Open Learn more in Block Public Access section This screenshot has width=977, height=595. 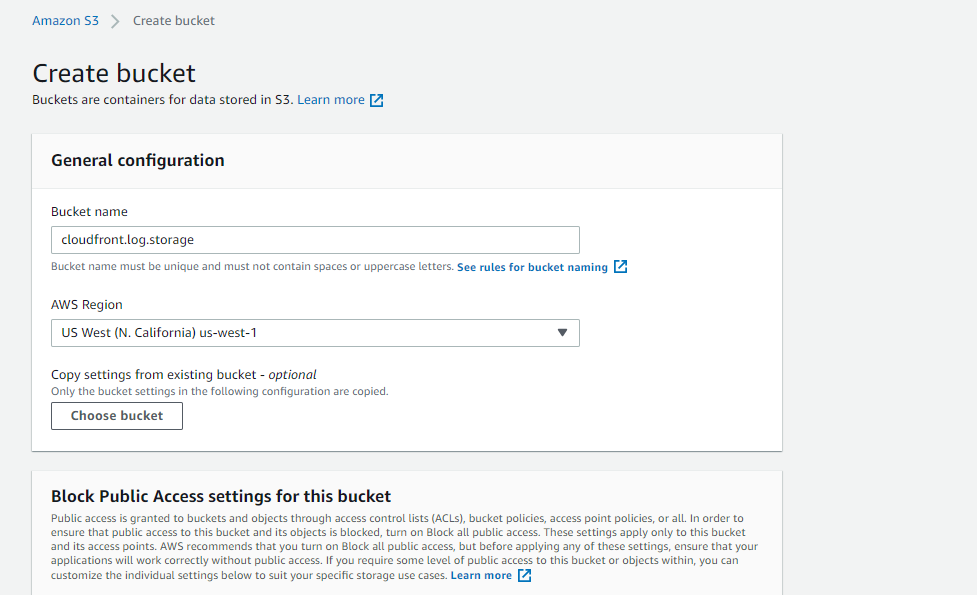[x=481, y=576]
